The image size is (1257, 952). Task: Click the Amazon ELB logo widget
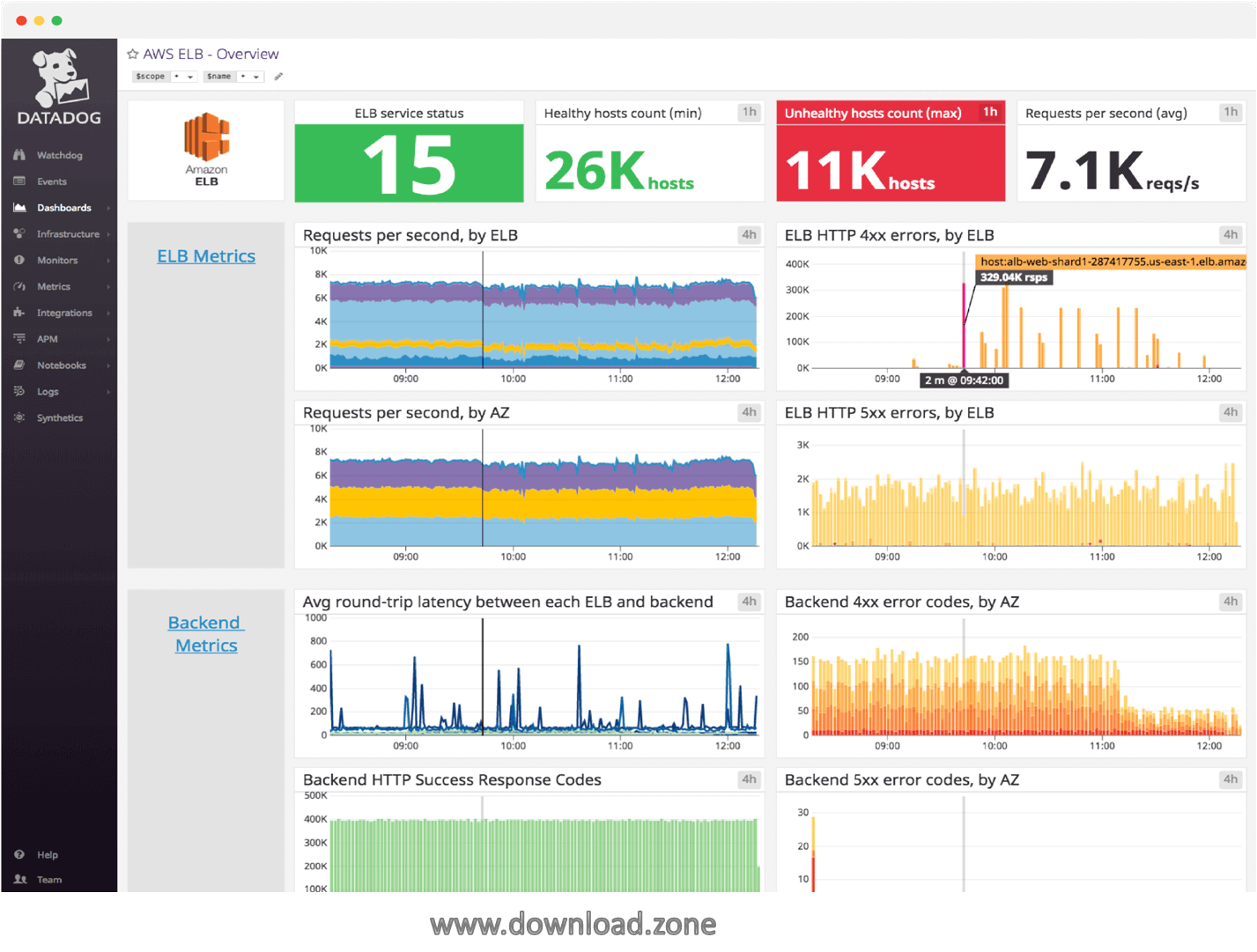206,151
